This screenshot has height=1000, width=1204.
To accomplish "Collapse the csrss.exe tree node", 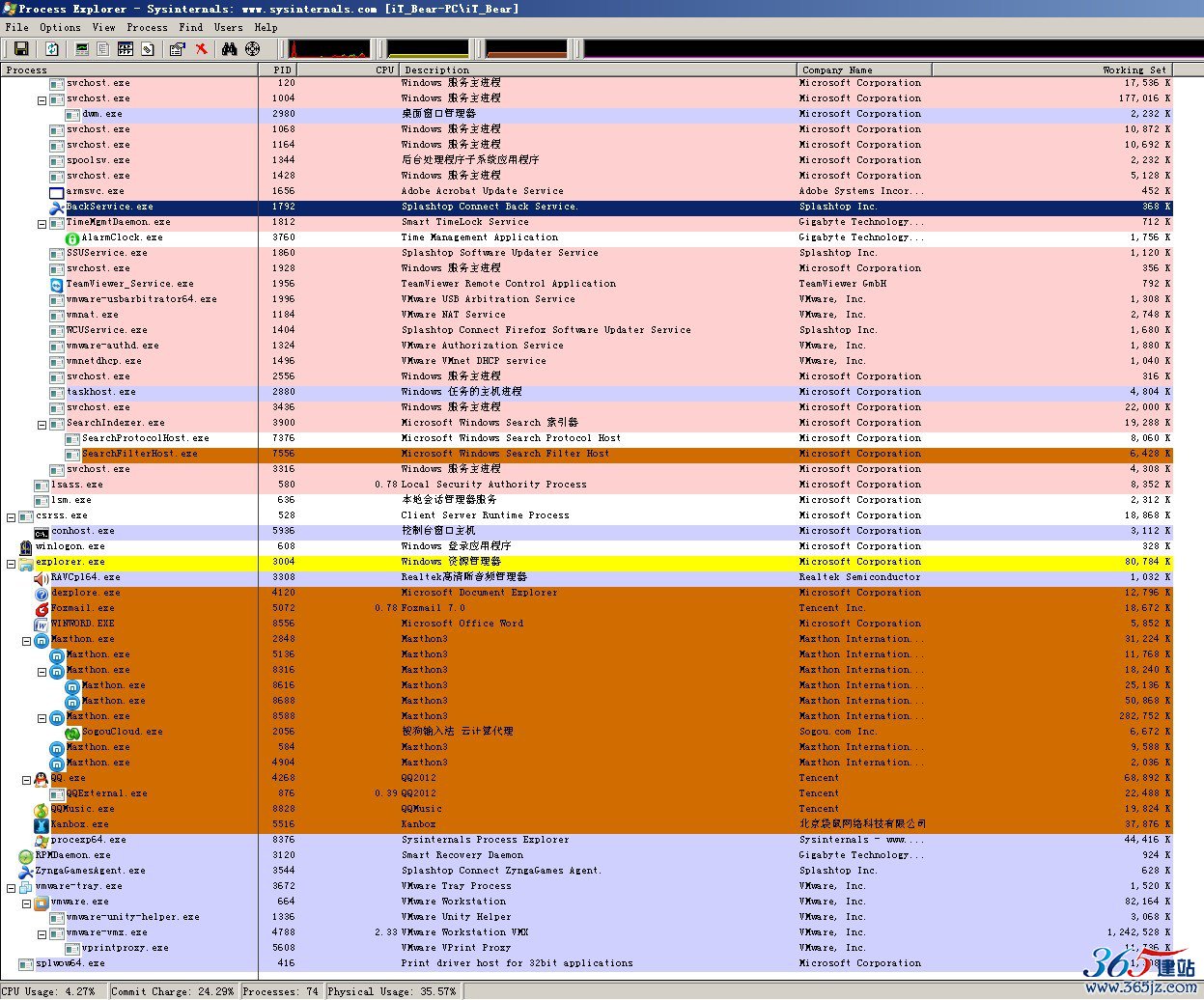I will click(x=11, y=516).
